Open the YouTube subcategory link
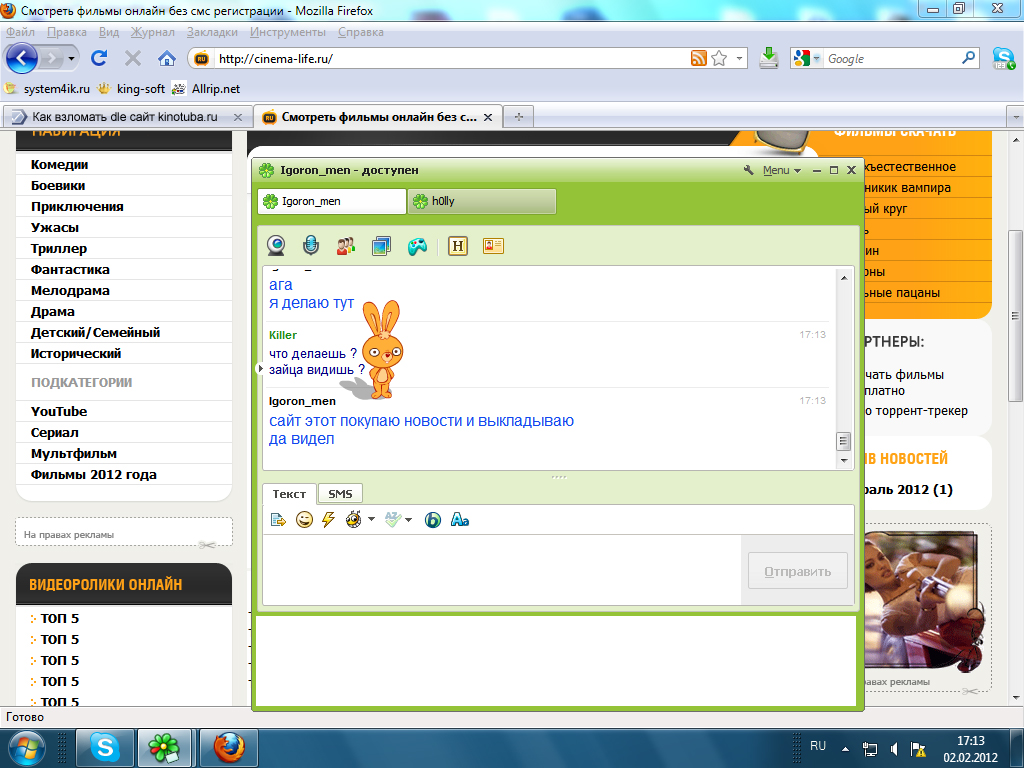The width and height of the screenshot is (1024, 768). [59, 411]
